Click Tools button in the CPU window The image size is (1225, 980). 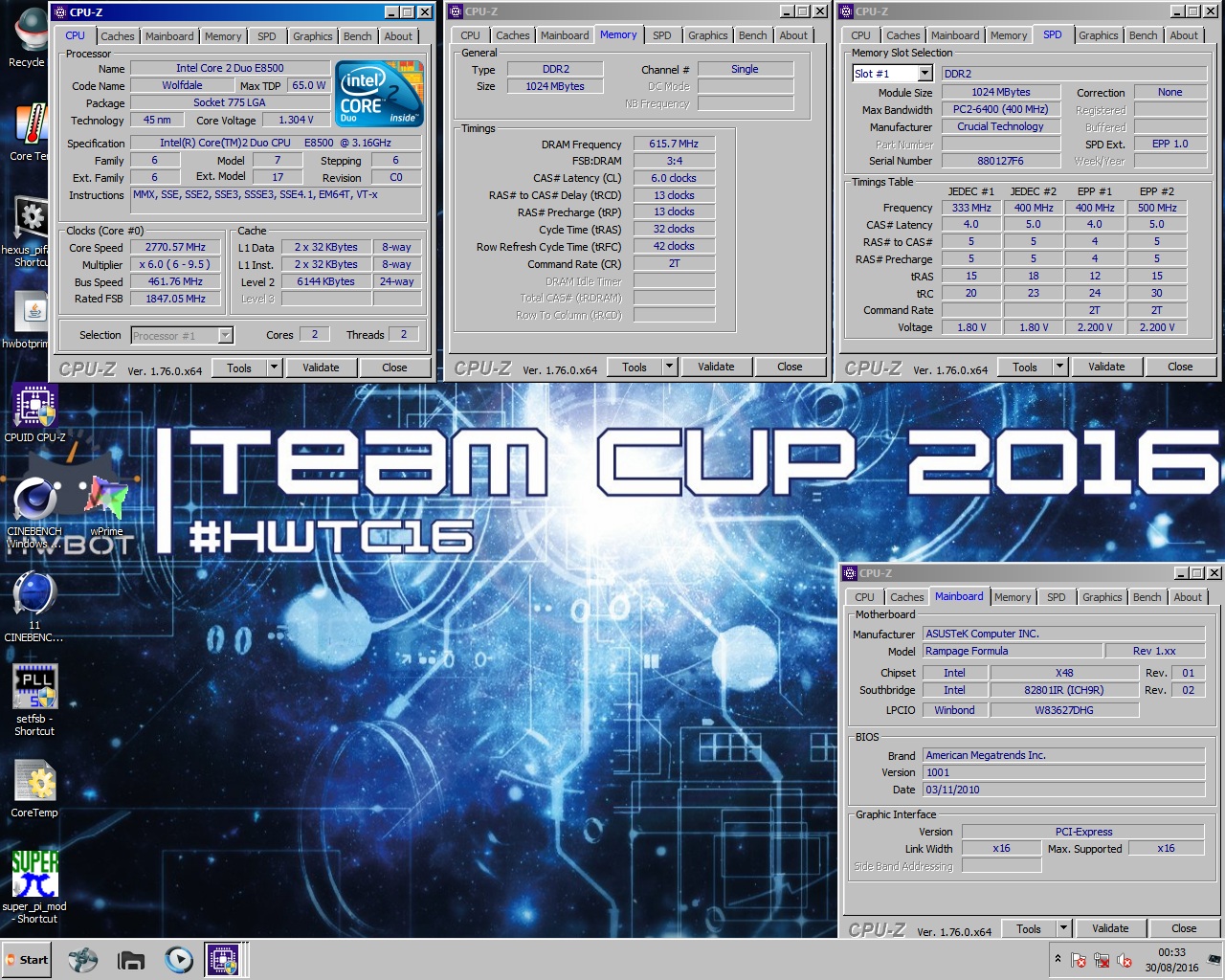click(239, 367)
